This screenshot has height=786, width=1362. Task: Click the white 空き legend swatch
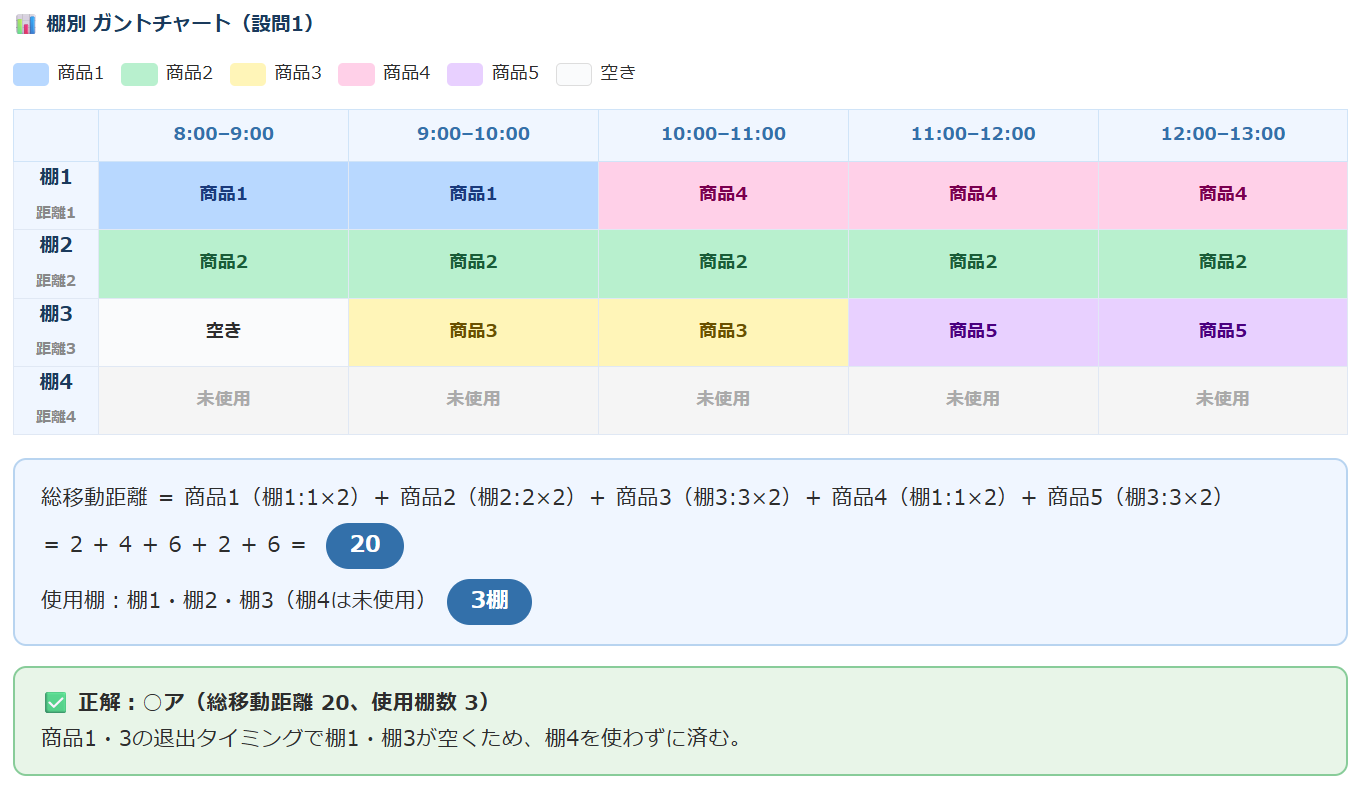(574, 74)
